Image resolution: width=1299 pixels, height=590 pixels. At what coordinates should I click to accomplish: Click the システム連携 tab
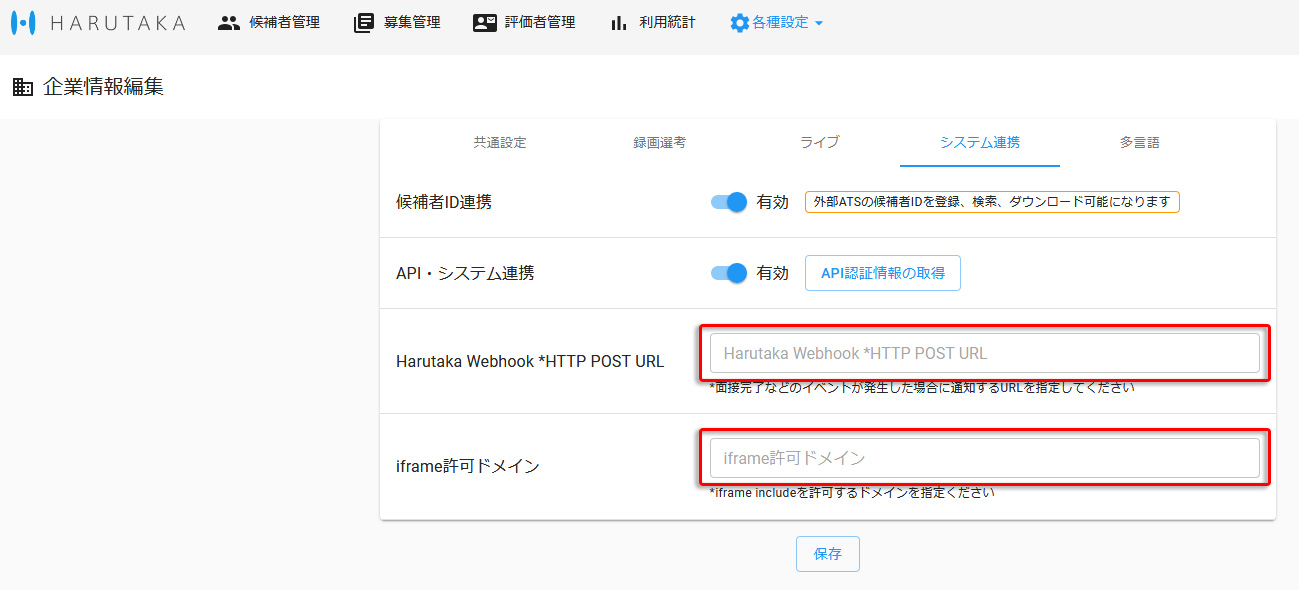pos(979,142)
